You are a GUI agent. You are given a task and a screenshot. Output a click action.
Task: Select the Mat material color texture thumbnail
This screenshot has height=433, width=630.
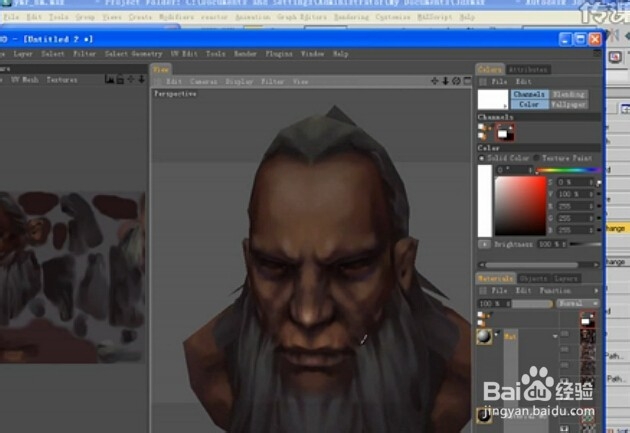[588, 337]
